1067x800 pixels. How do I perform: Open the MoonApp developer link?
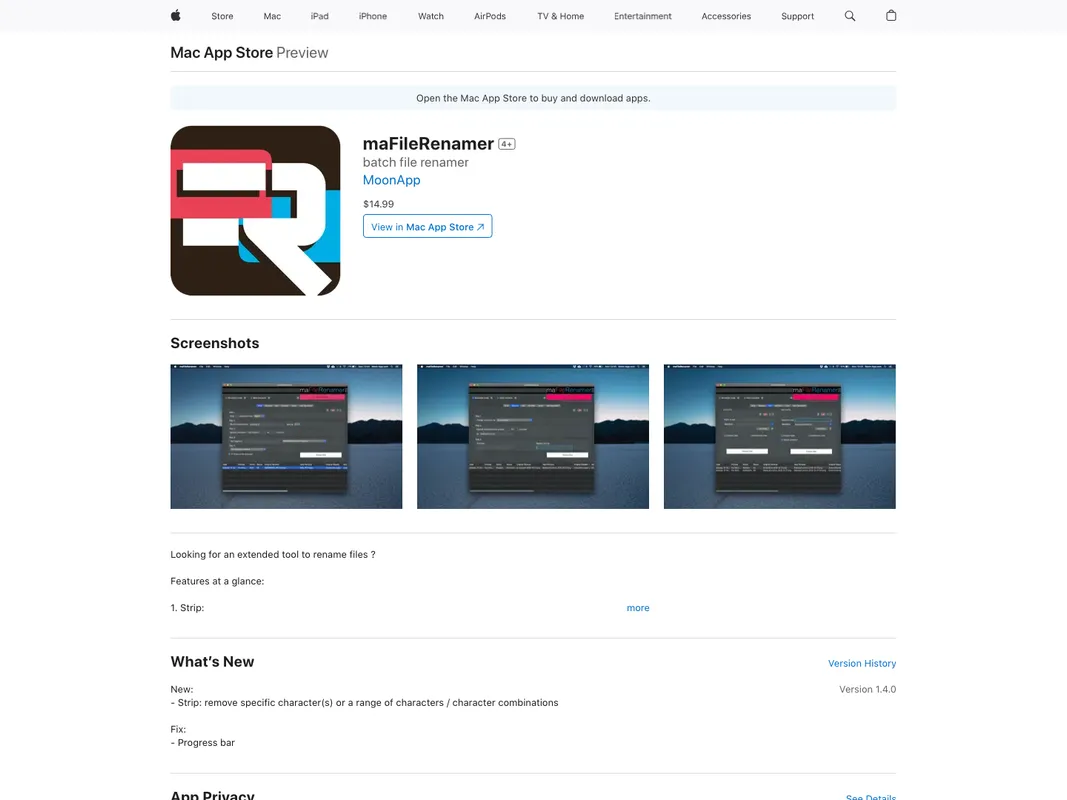point(391,179)
